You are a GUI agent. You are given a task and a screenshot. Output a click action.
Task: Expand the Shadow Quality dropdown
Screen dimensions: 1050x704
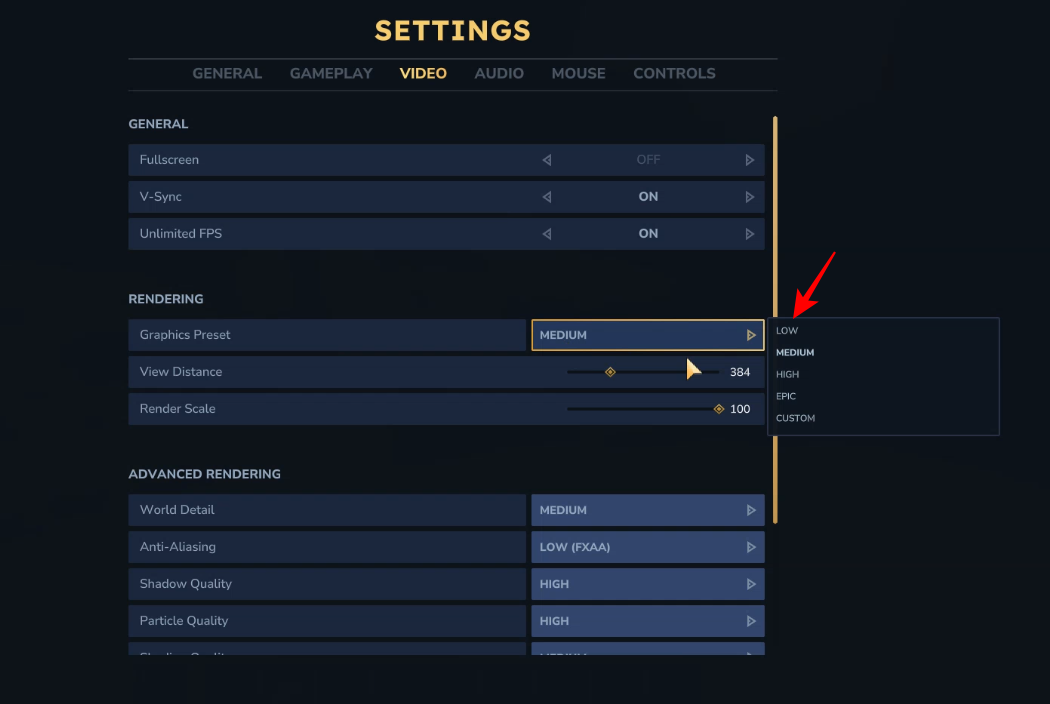647,584
